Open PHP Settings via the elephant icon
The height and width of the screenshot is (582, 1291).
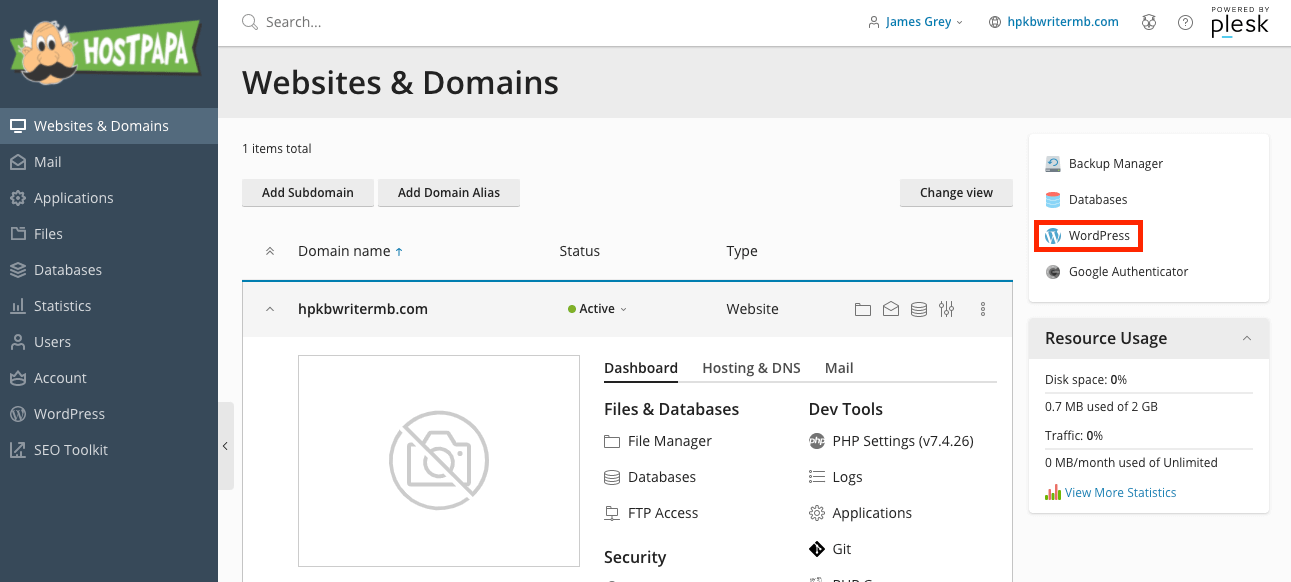(817, 440)
